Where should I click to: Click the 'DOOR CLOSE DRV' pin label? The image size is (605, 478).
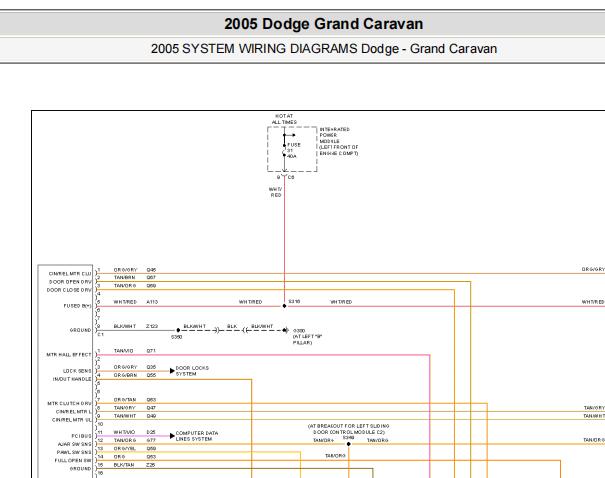69,290
